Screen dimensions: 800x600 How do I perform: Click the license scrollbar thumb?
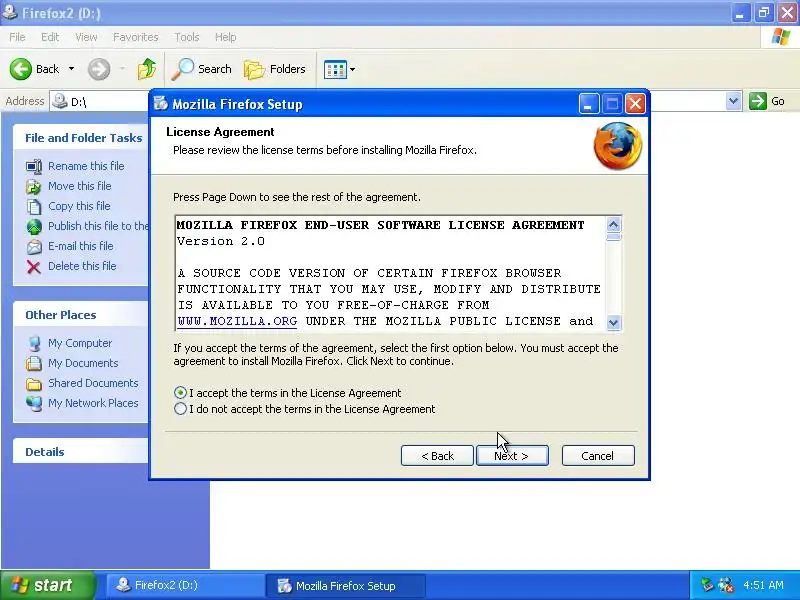click(x=614, y=237)
